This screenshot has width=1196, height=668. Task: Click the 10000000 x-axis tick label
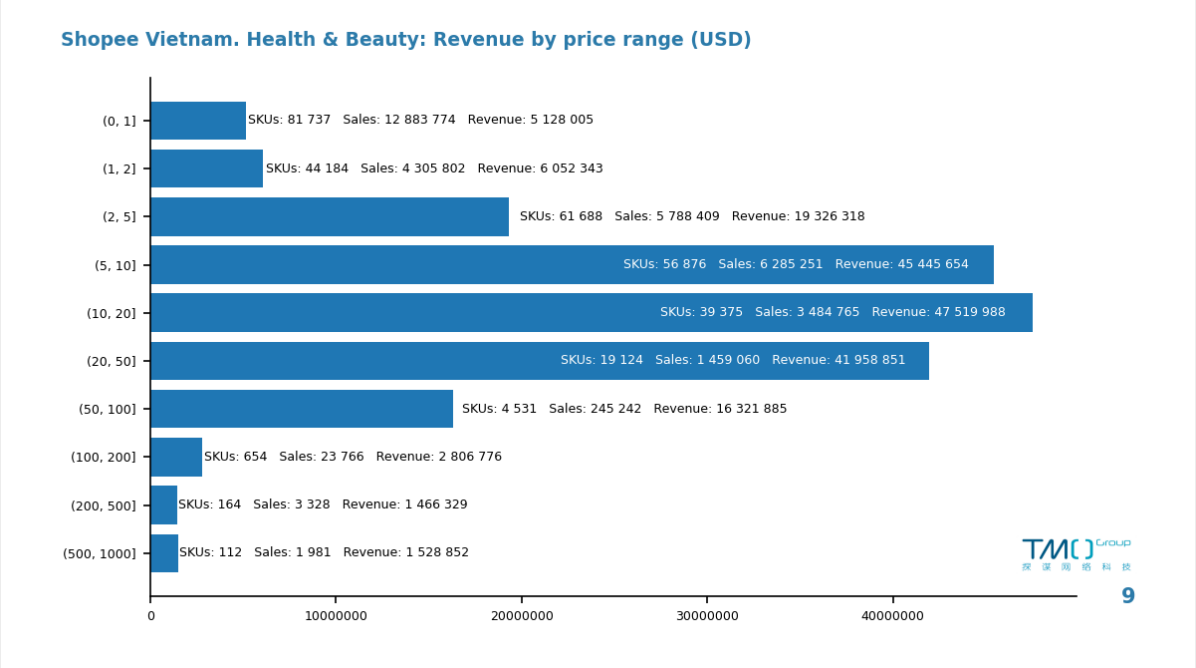336,615
